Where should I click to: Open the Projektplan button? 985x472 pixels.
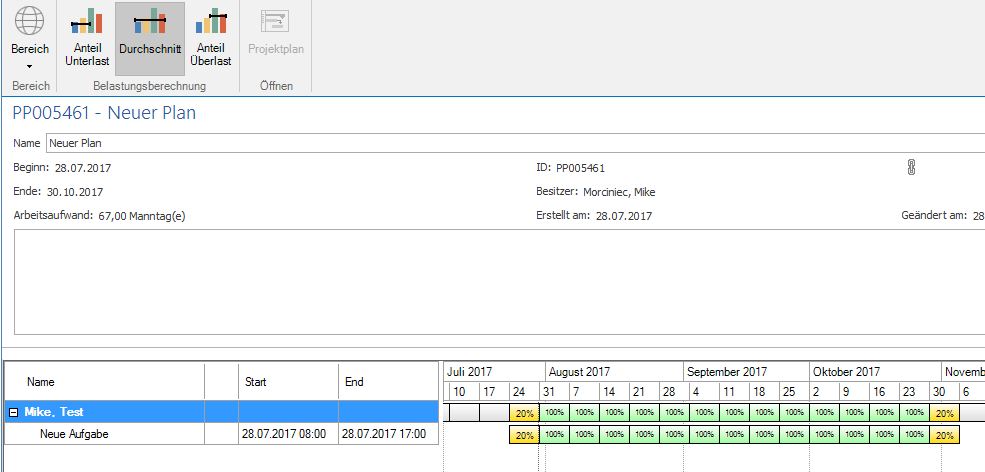tap(276, 39)
